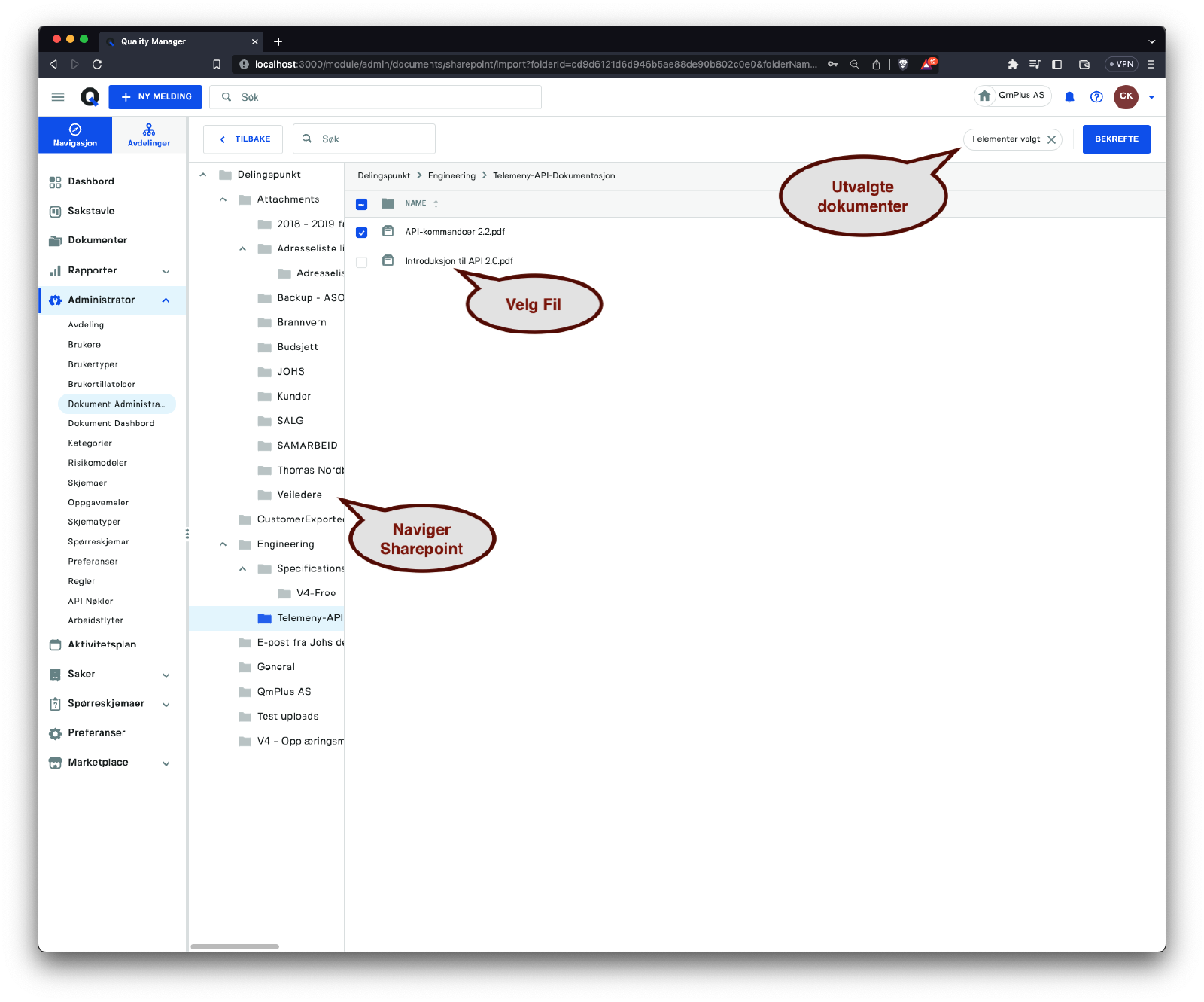Collapse the Specifications folder chevron

pyautogui.click(x=243, y=569)
